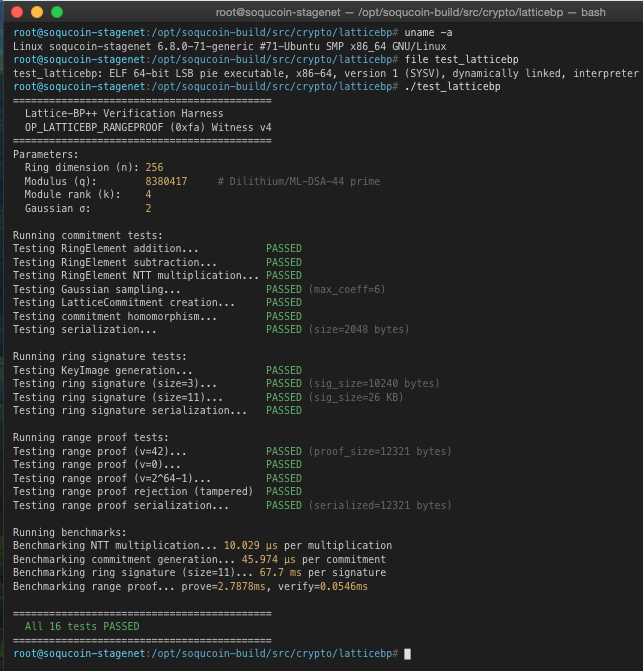Click the final shell prompt cursor
The height and width of the screenshot is (671, 643).
pyautogui.click(x=407, y=654)
